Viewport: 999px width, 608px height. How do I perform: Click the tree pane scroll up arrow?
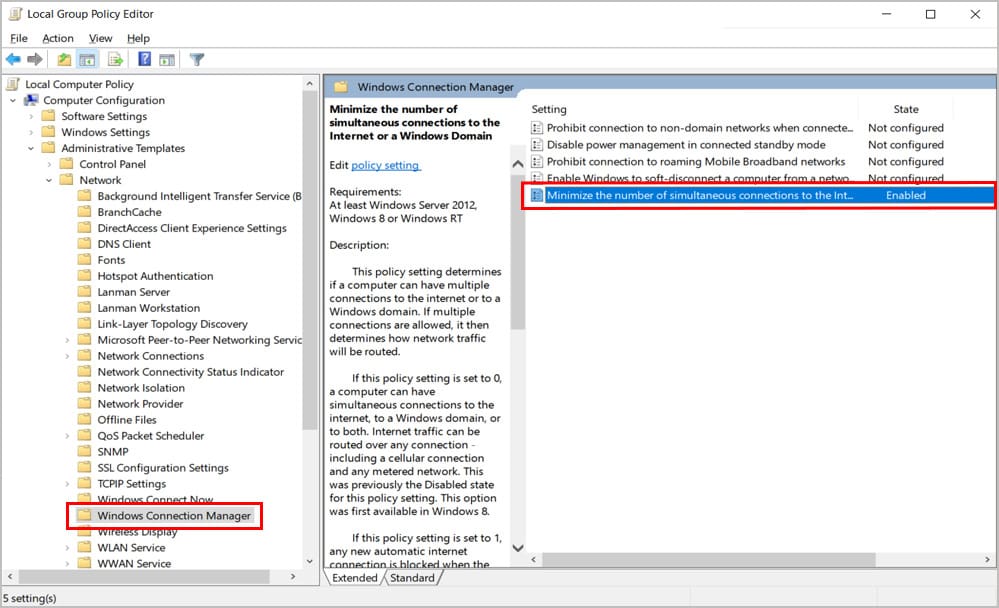pyautogui.click(x=310, y=83)
